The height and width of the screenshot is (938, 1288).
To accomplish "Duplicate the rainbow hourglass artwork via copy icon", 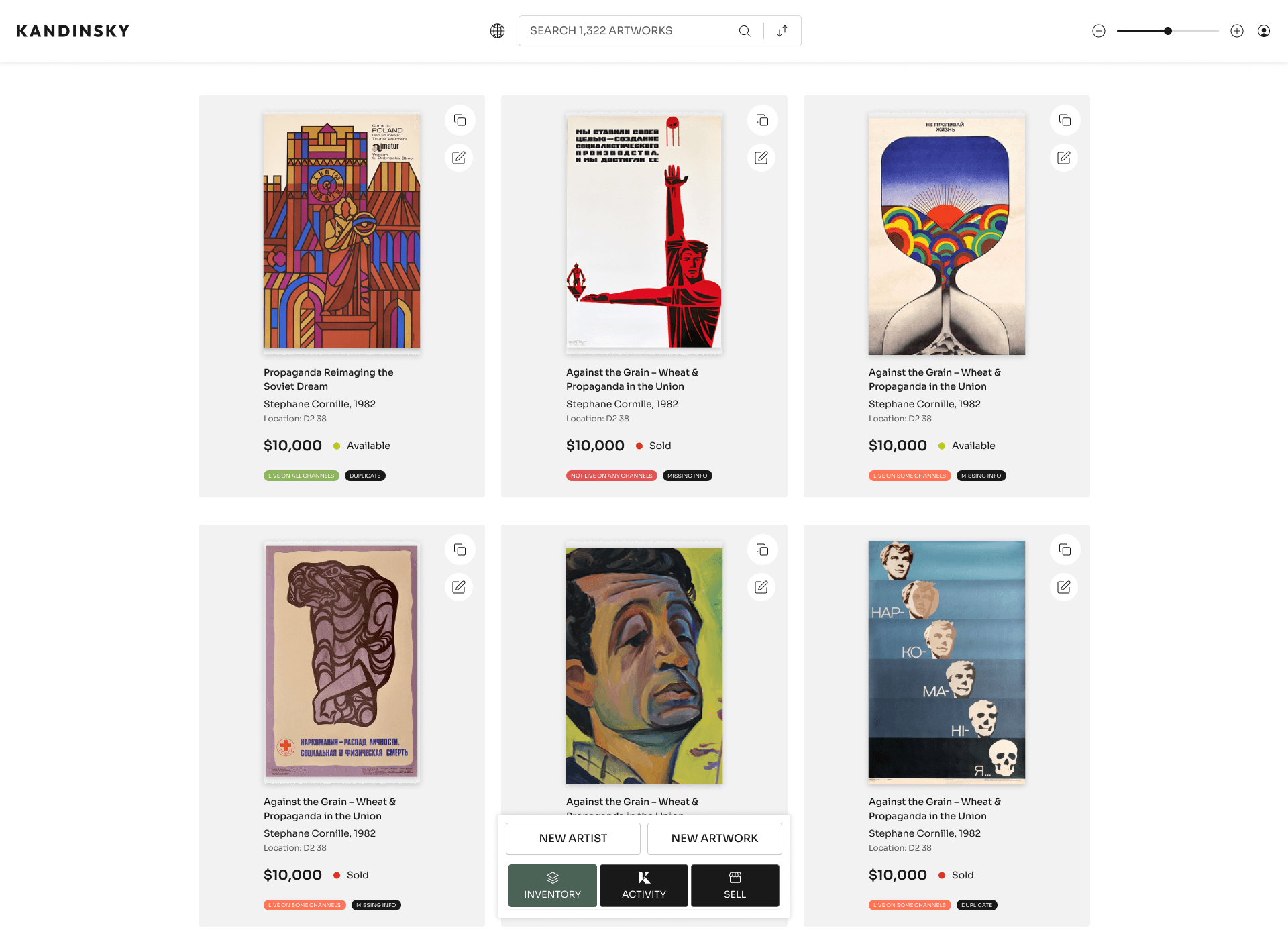I will click(x=1064, y=119).
